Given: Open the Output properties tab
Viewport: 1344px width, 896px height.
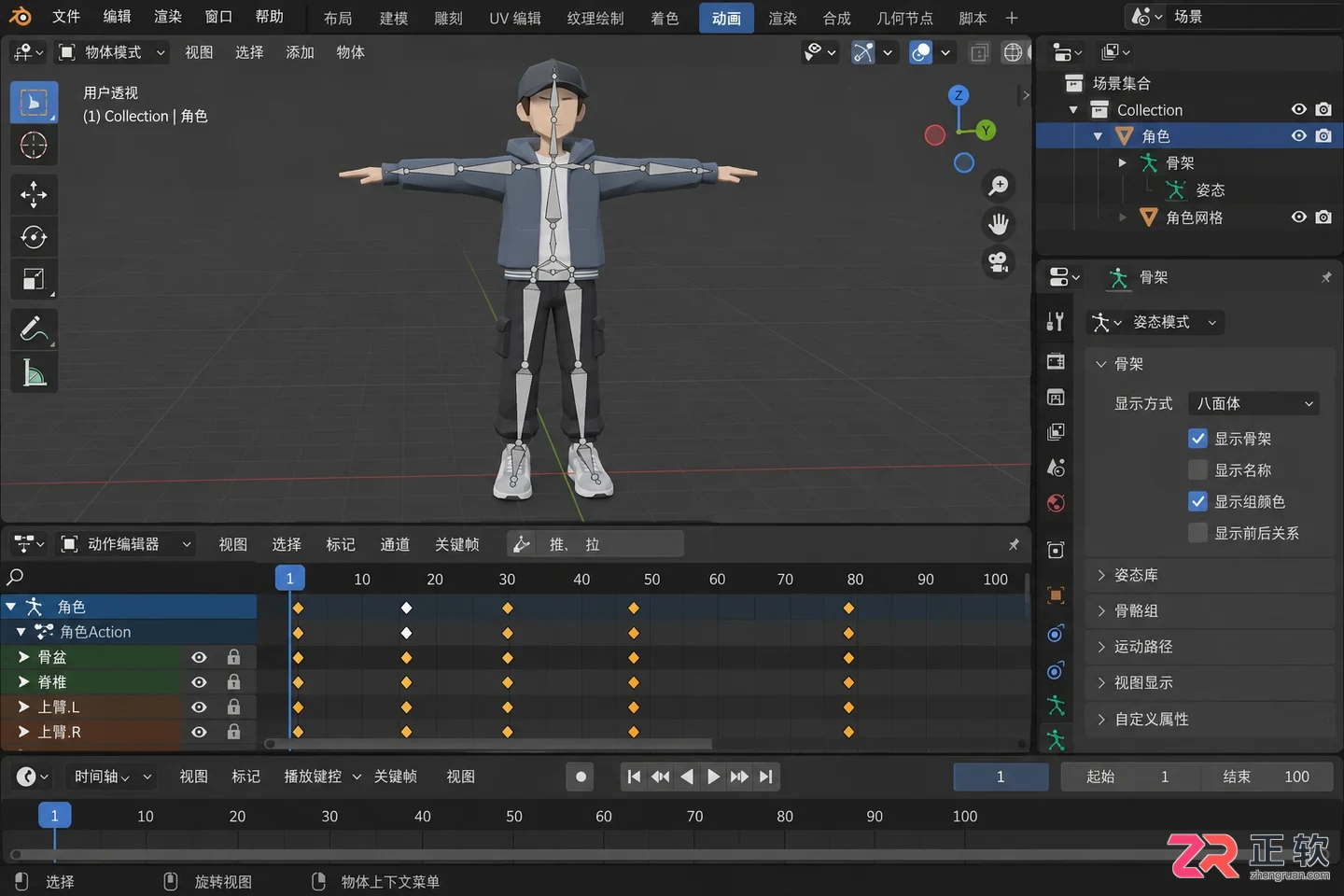Looking at the screenshot, I should 1056,398.
